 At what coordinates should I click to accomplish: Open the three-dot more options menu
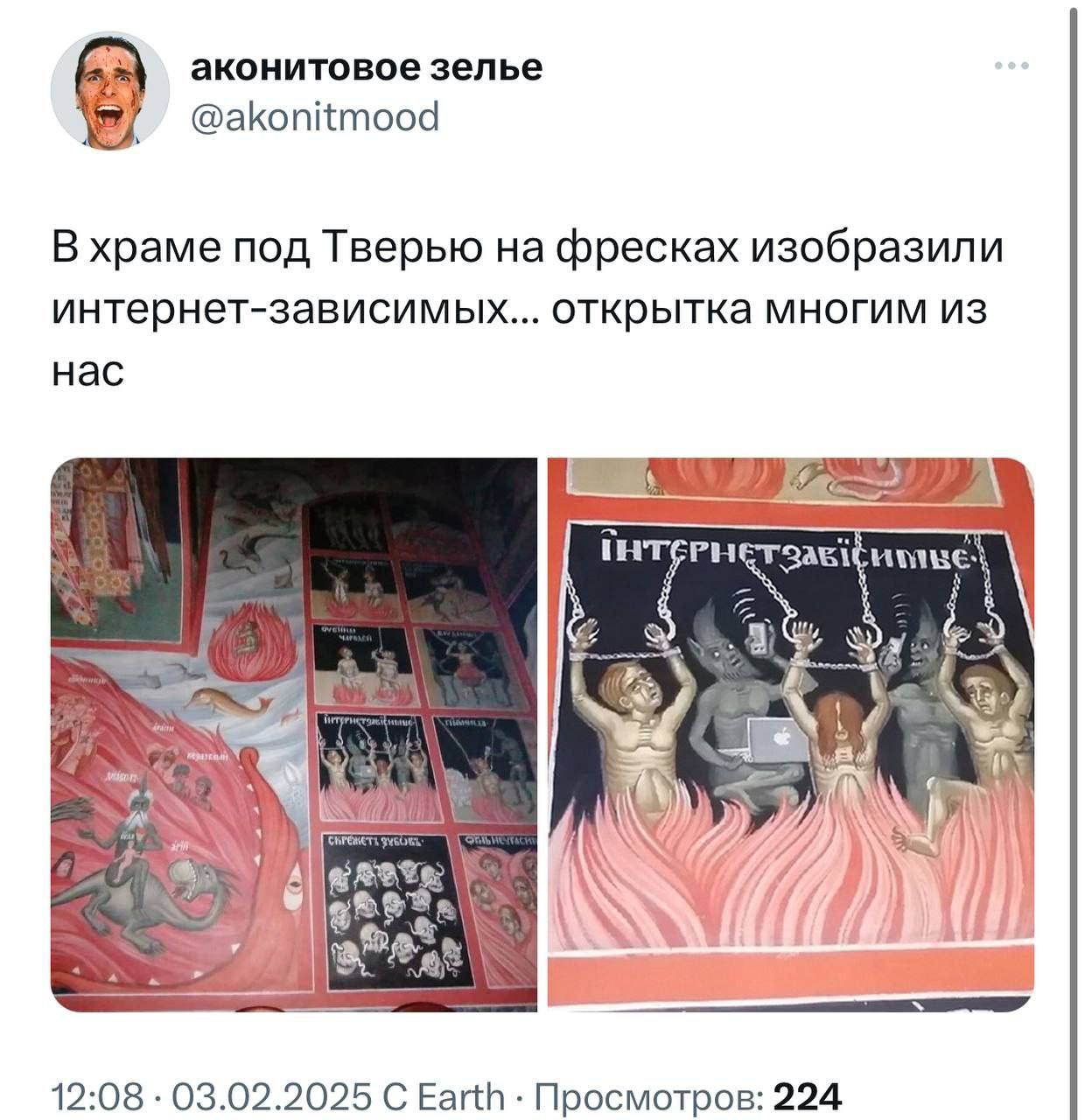tap(1011, 66)
